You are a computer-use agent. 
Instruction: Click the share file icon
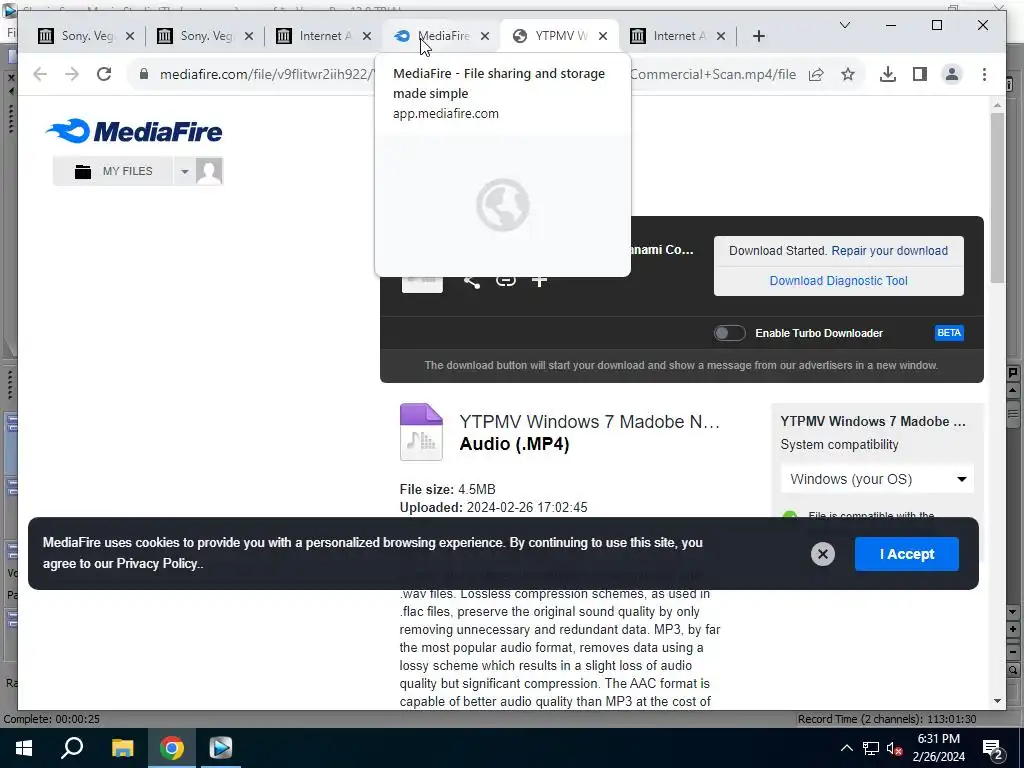click(472, 281)
